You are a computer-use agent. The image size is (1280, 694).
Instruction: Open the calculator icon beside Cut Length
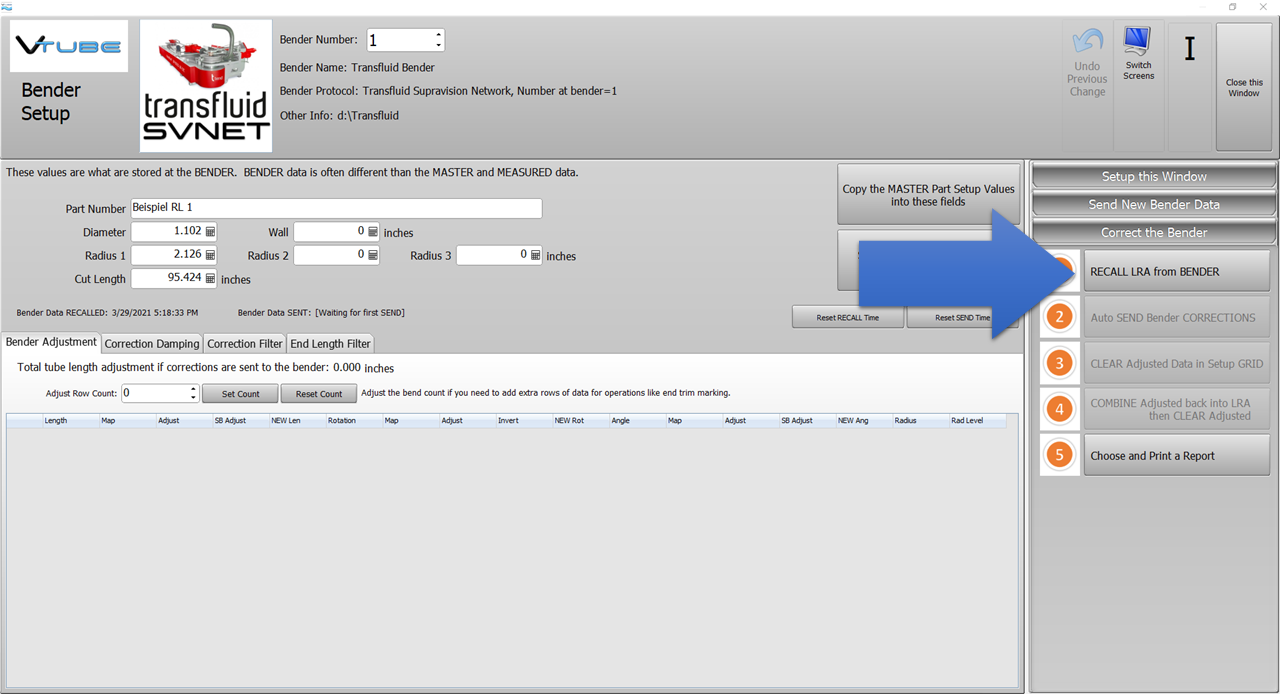tap(210, 279)
